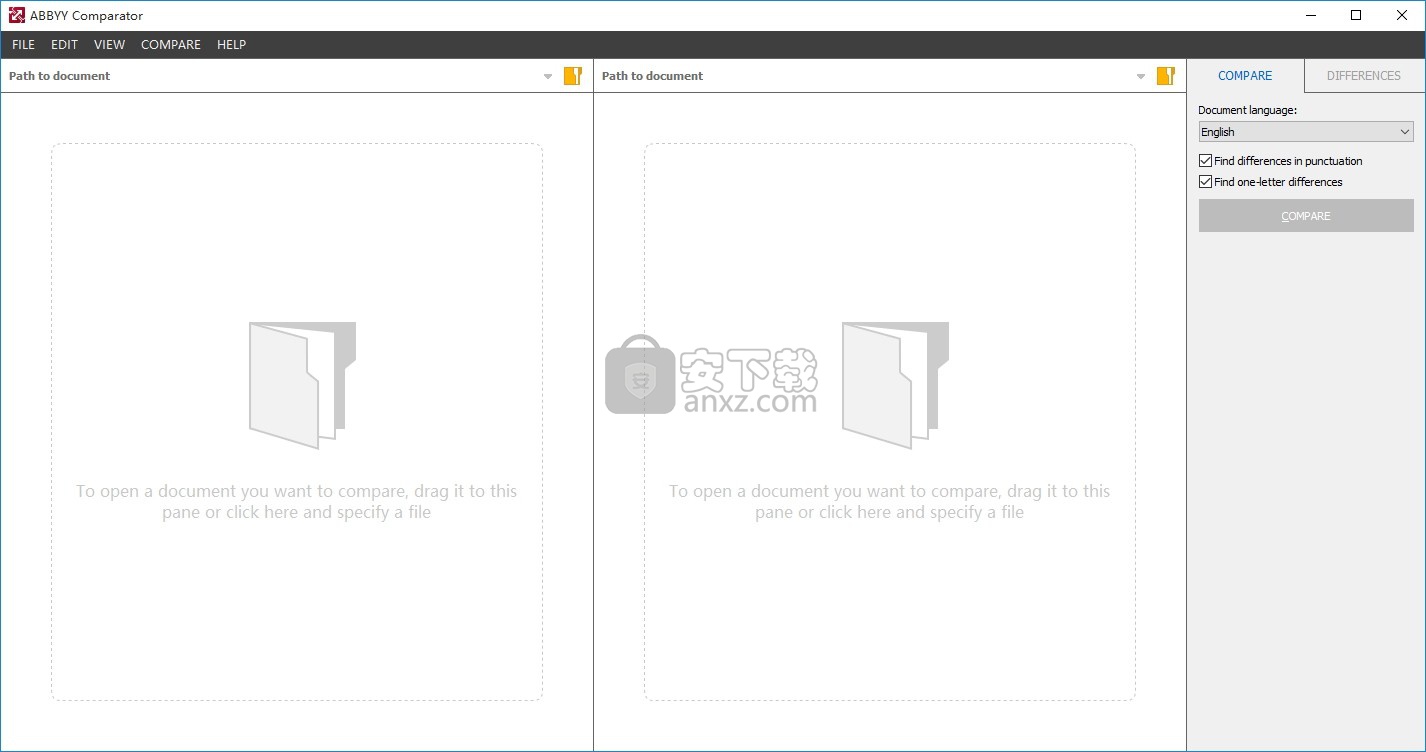Screen dimensions: 1426x752
Task: Close the ABBYY Comparator window
Action: [1402, 15]
